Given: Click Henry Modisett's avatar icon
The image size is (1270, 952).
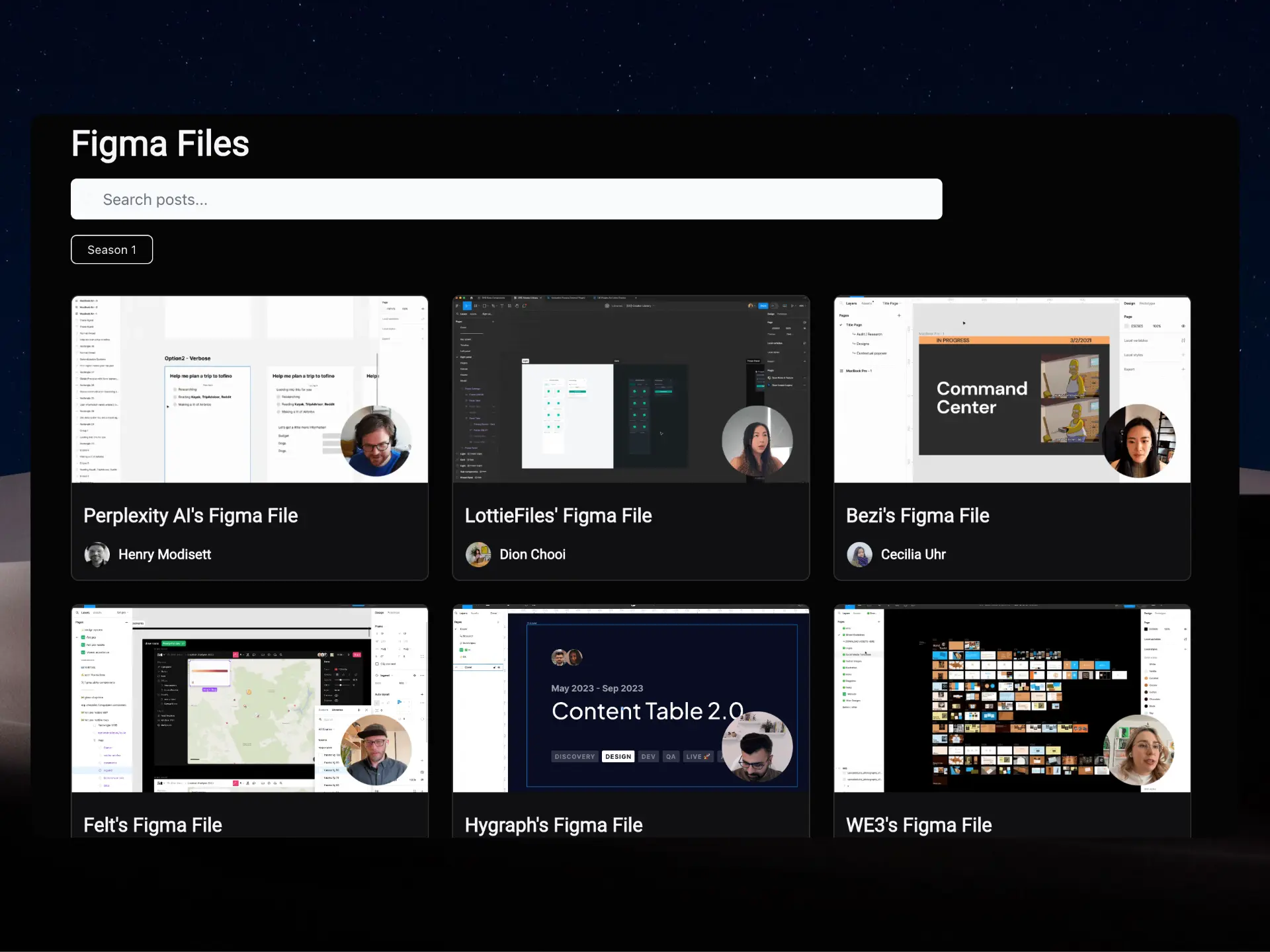Looking at the screenshot, I should click(97, 555).
